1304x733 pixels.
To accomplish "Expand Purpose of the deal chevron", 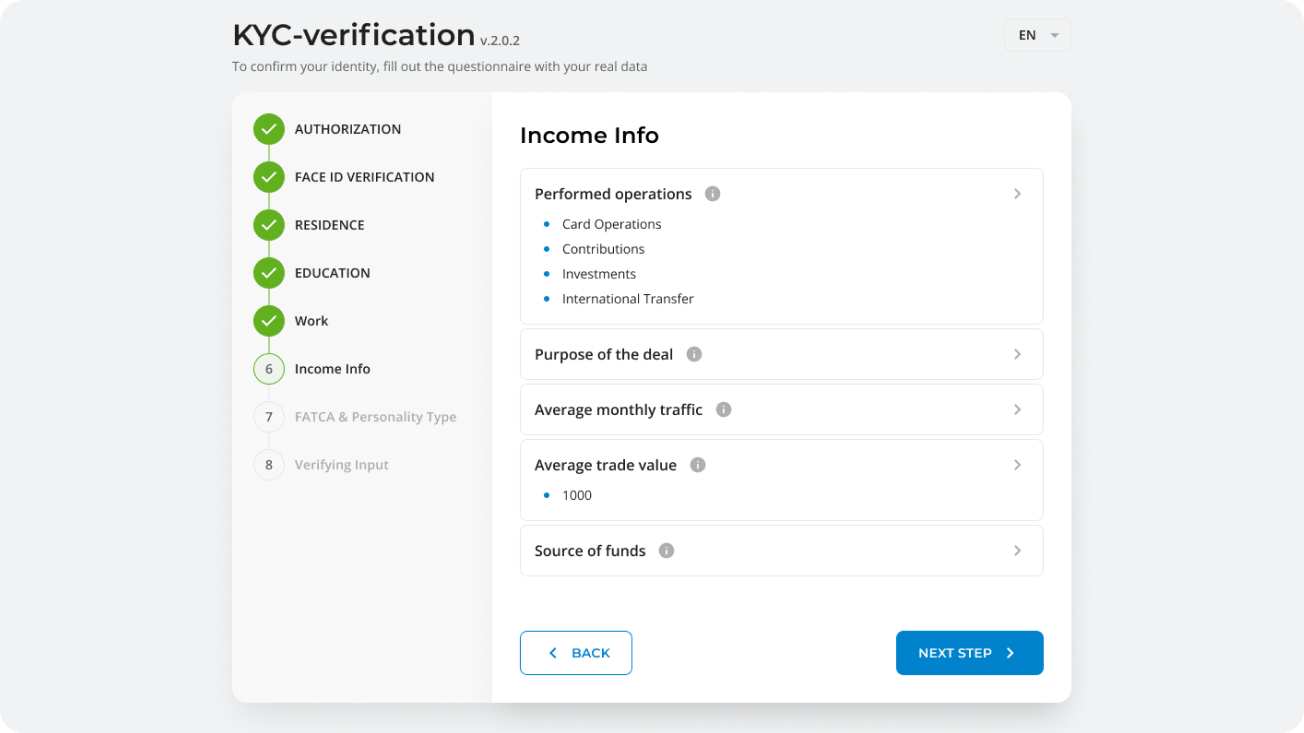I will click(1017, 354).
